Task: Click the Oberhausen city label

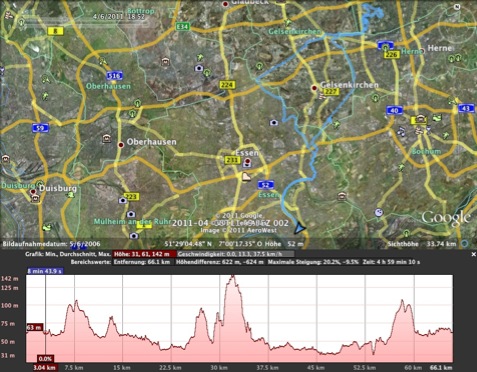Action: pos(151,142)
